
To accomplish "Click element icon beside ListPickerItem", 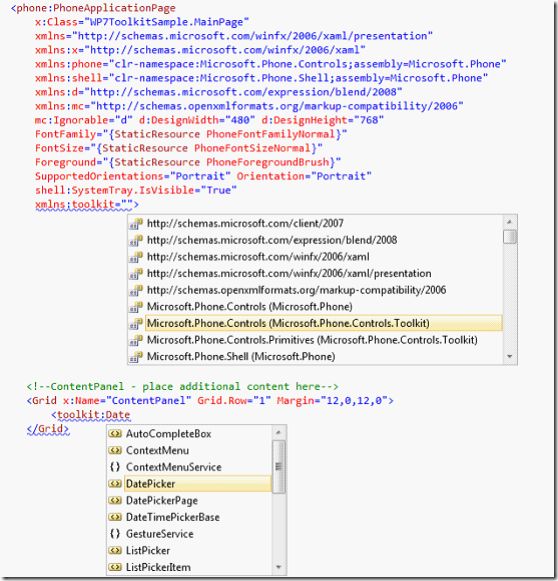I will point(115,567).
